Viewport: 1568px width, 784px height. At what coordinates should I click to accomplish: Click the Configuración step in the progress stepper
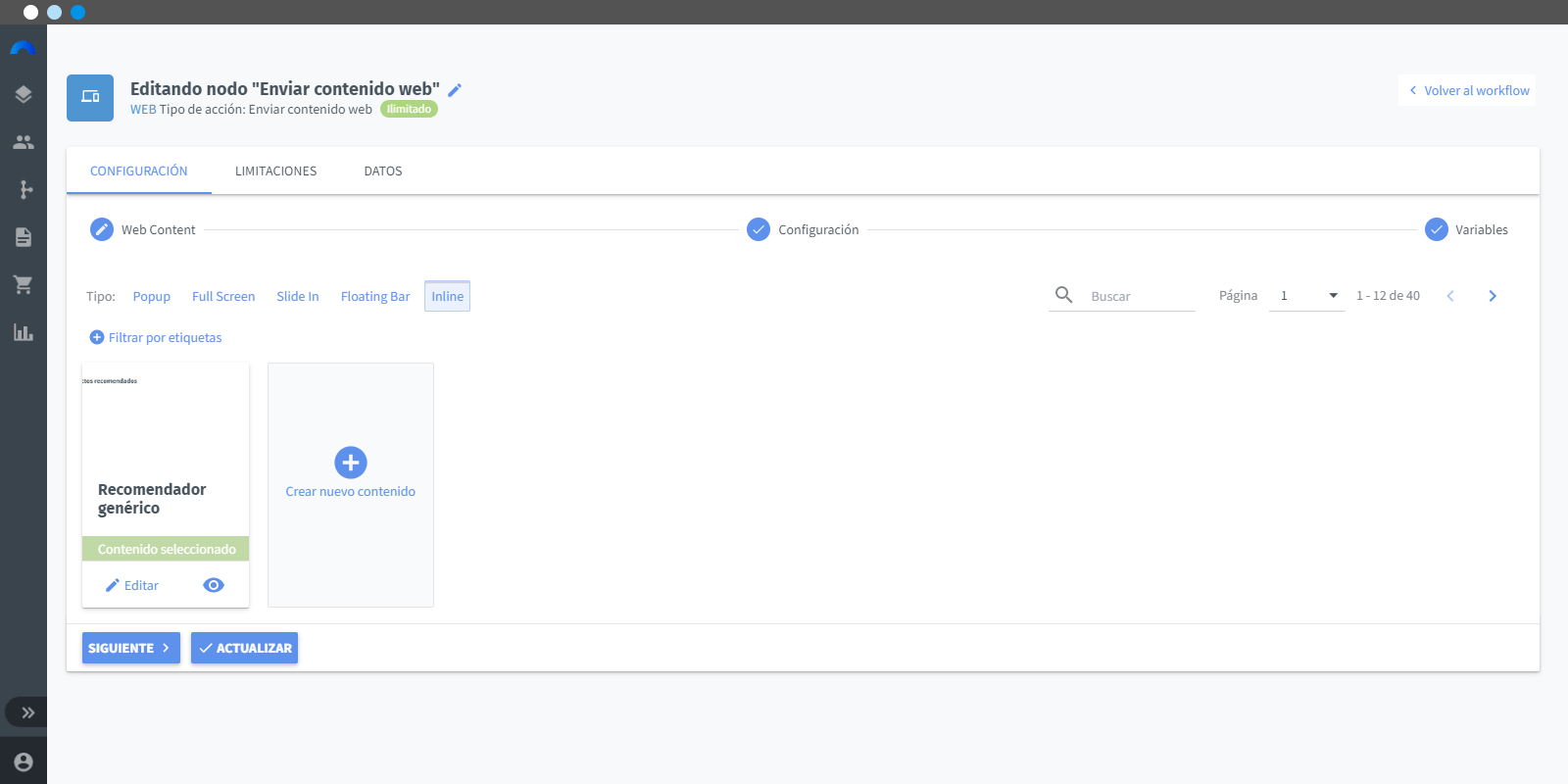coord(804,229)
